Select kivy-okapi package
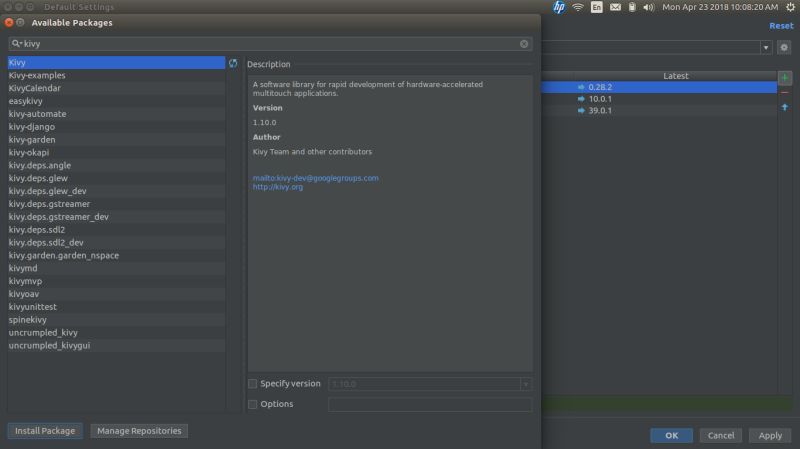Image resolution: width=800 pixels, height=449 pixels. (x=116, y=152)
